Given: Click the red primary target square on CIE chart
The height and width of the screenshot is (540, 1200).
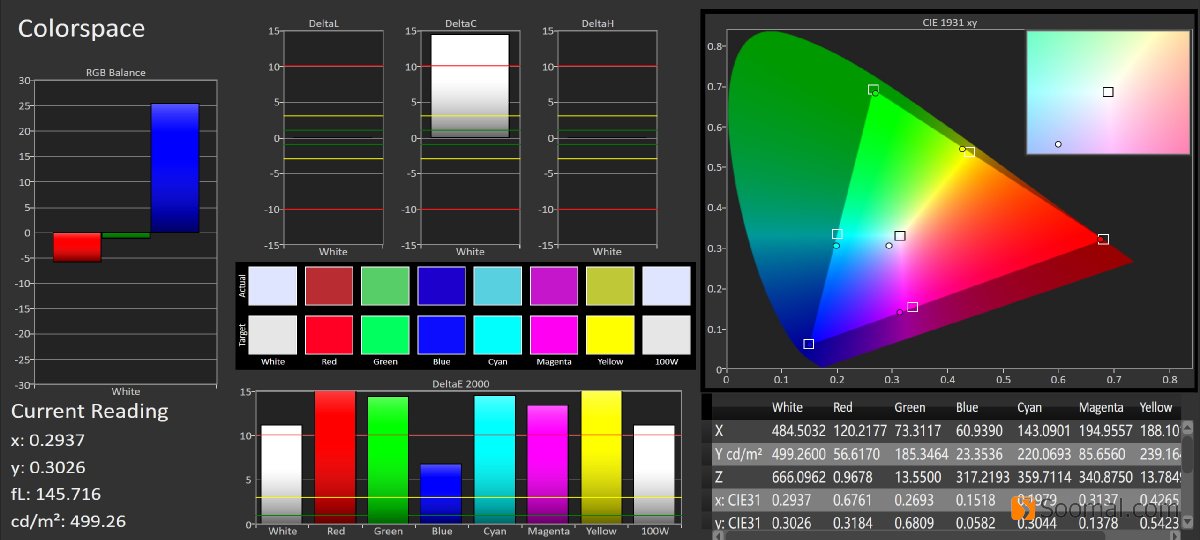Looking at the screenshot, I should [x=1103, y=239].
